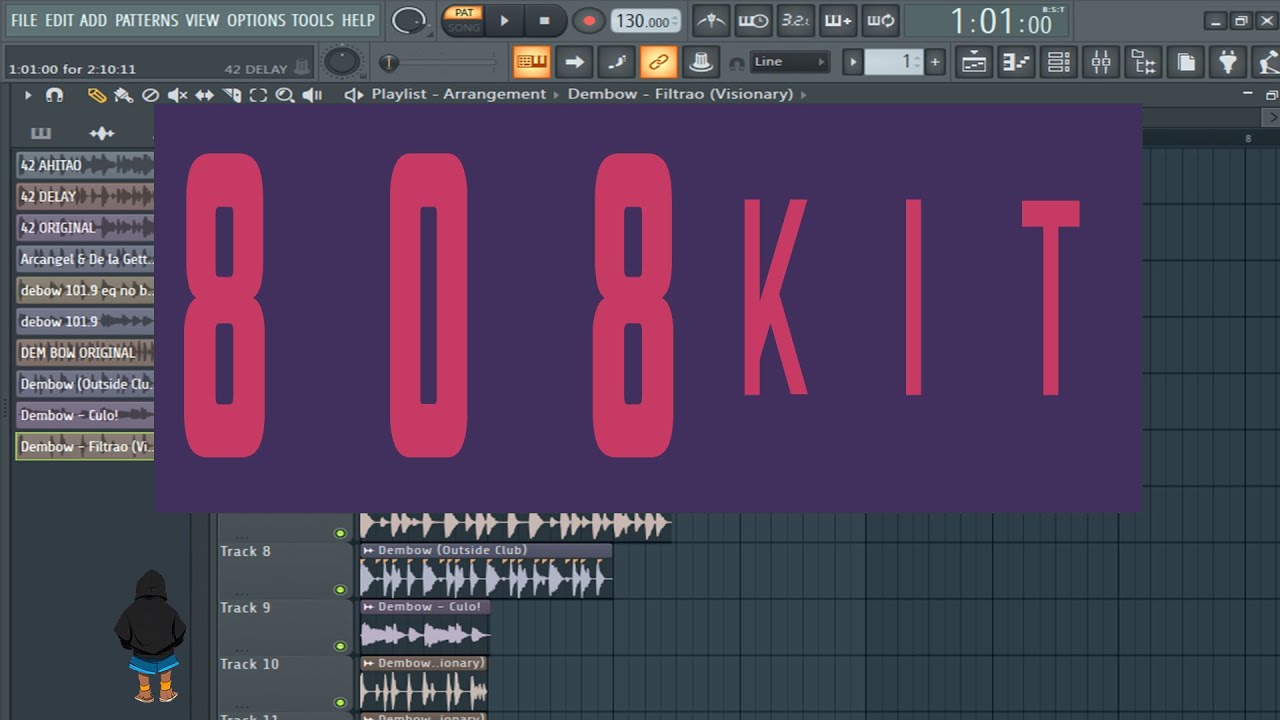This screenshot has height=720, width=1280.
Task: Open the Line snap dropdown
Action: pyautogui.click(x=790, y=62)
